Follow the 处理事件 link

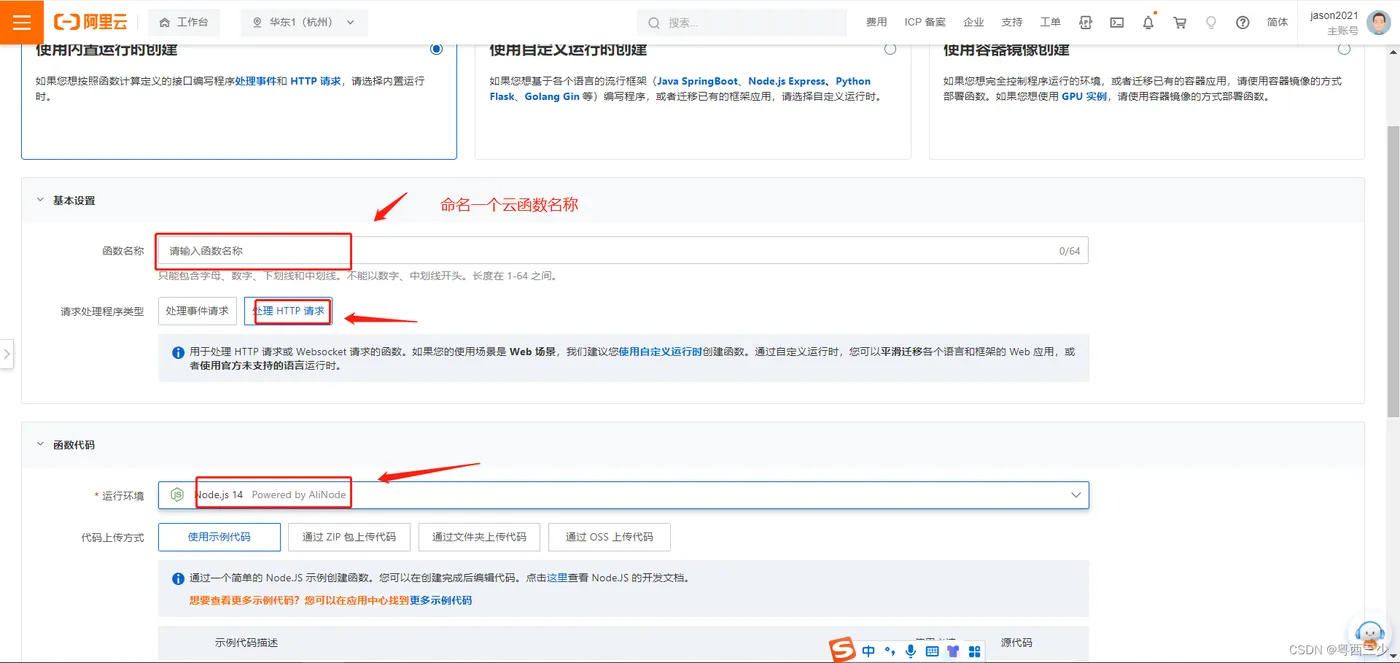[255, 81]
